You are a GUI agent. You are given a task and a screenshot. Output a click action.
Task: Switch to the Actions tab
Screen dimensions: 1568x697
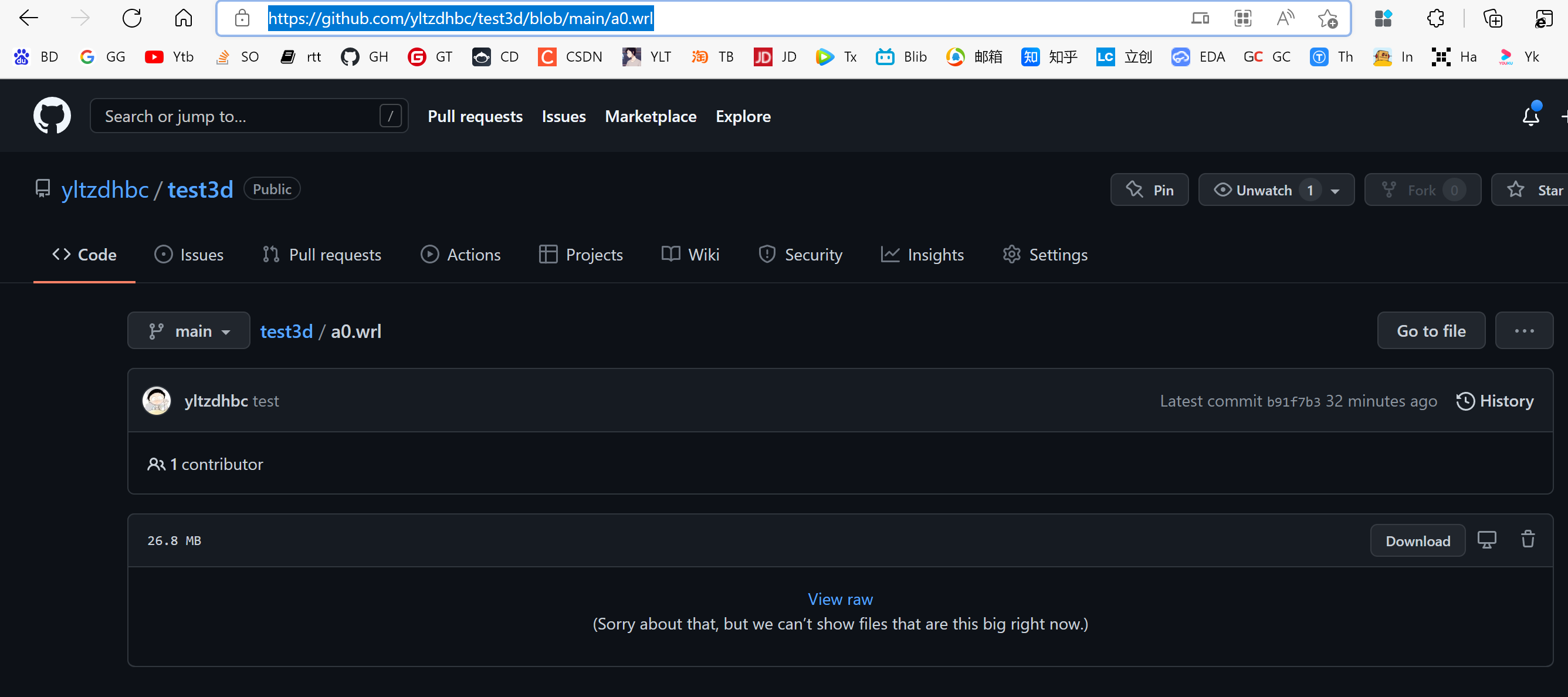[460, 255]
